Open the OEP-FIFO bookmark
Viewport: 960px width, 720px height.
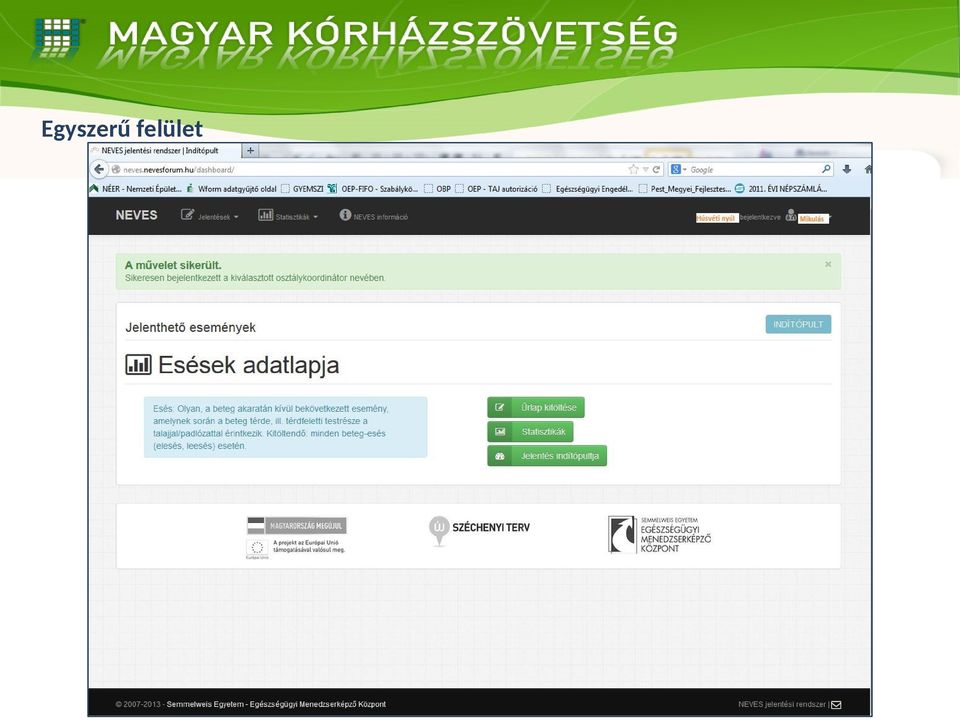coord(373,189)
